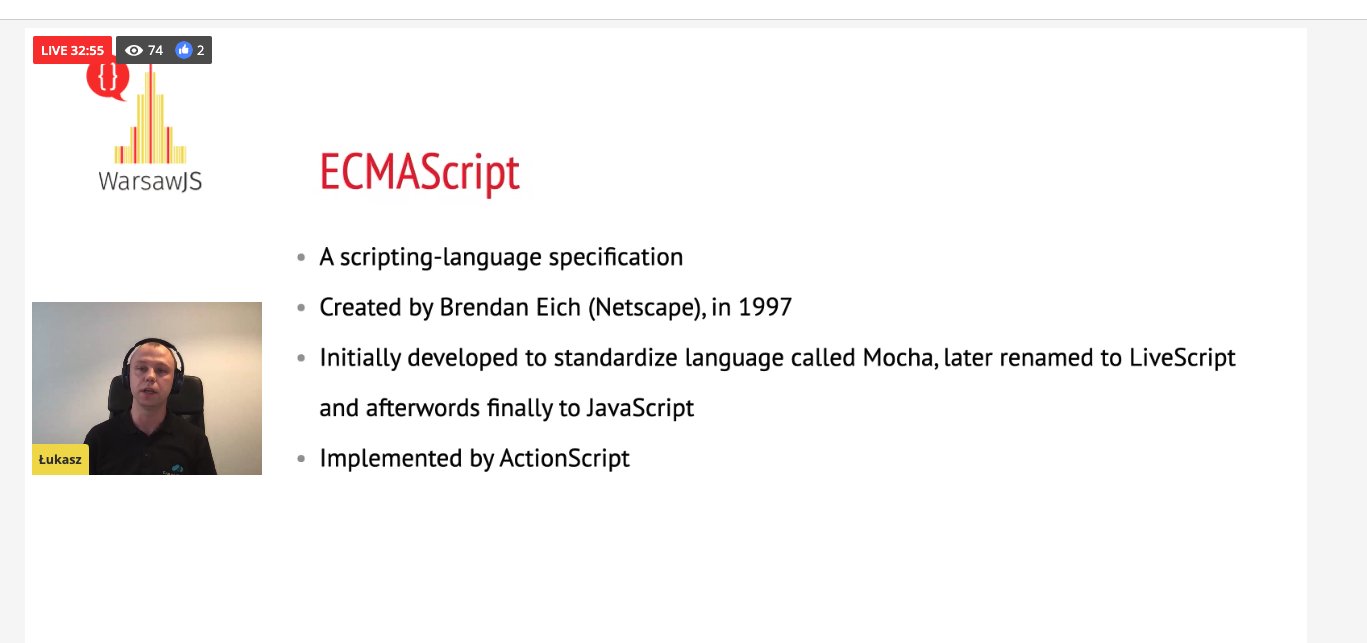Screen dimensions: 1367x643
Task: Click the 'and afterwords finally to JavaScript' line
Action: click(x=506, y=408)
